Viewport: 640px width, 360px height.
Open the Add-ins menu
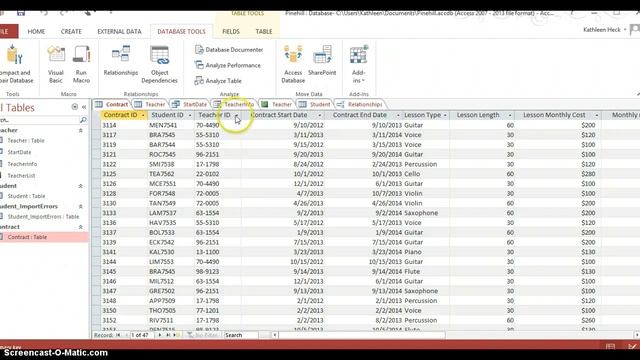click(359, 64)
